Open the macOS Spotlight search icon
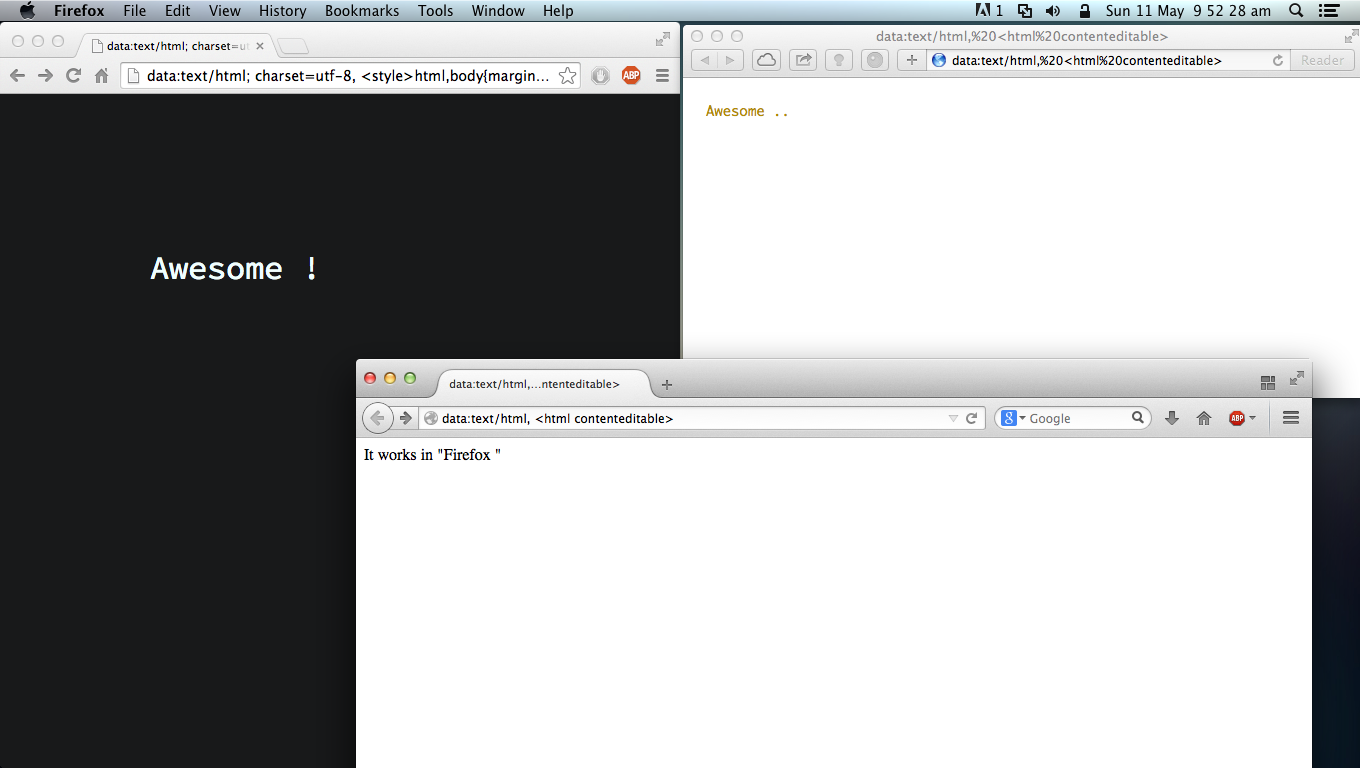1360x768 pixels. (x=1296, y=11)
